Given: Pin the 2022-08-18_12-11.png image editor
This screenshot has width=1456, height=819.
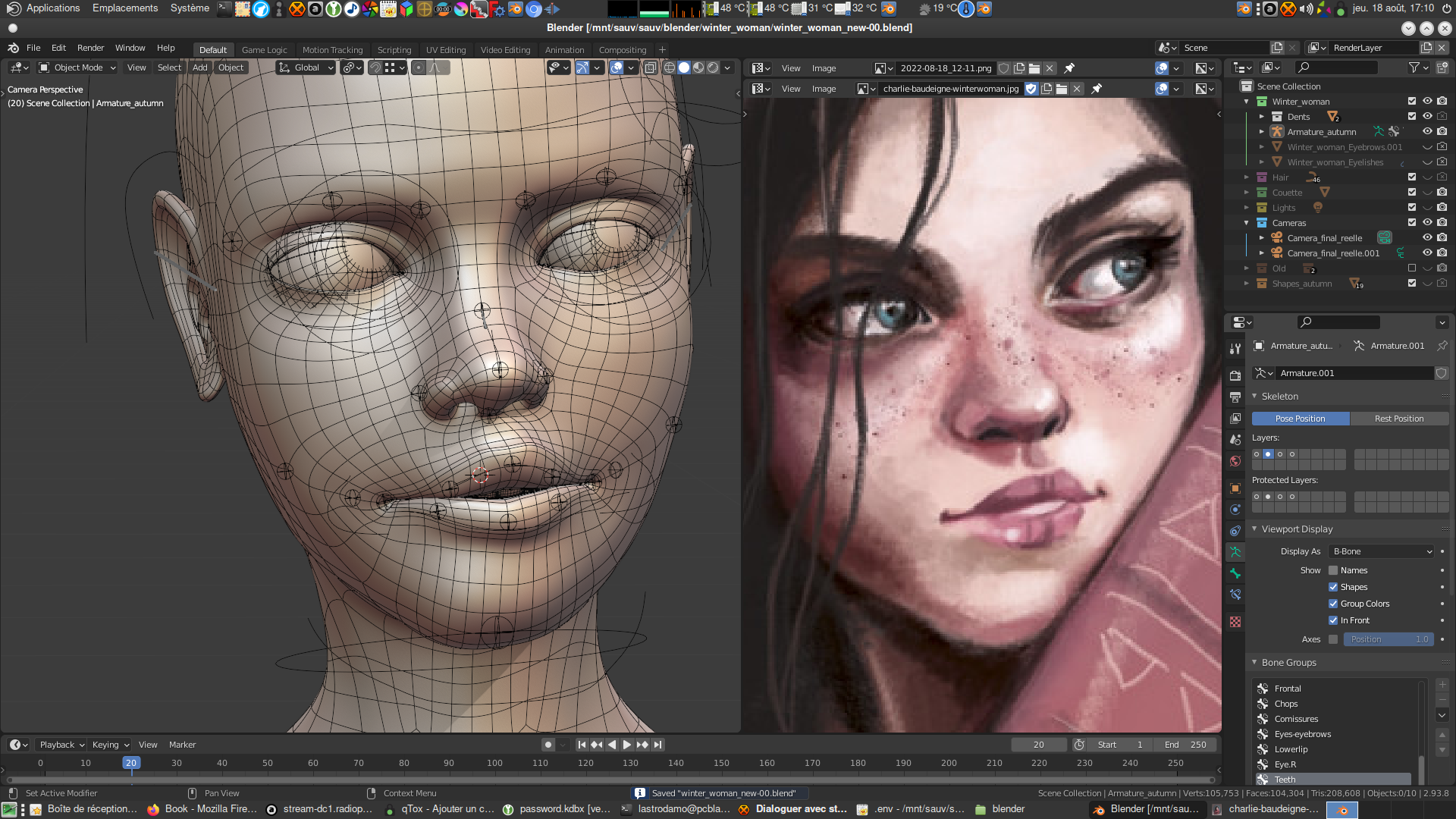Looking at the screenshot, I should point(1069,68).
